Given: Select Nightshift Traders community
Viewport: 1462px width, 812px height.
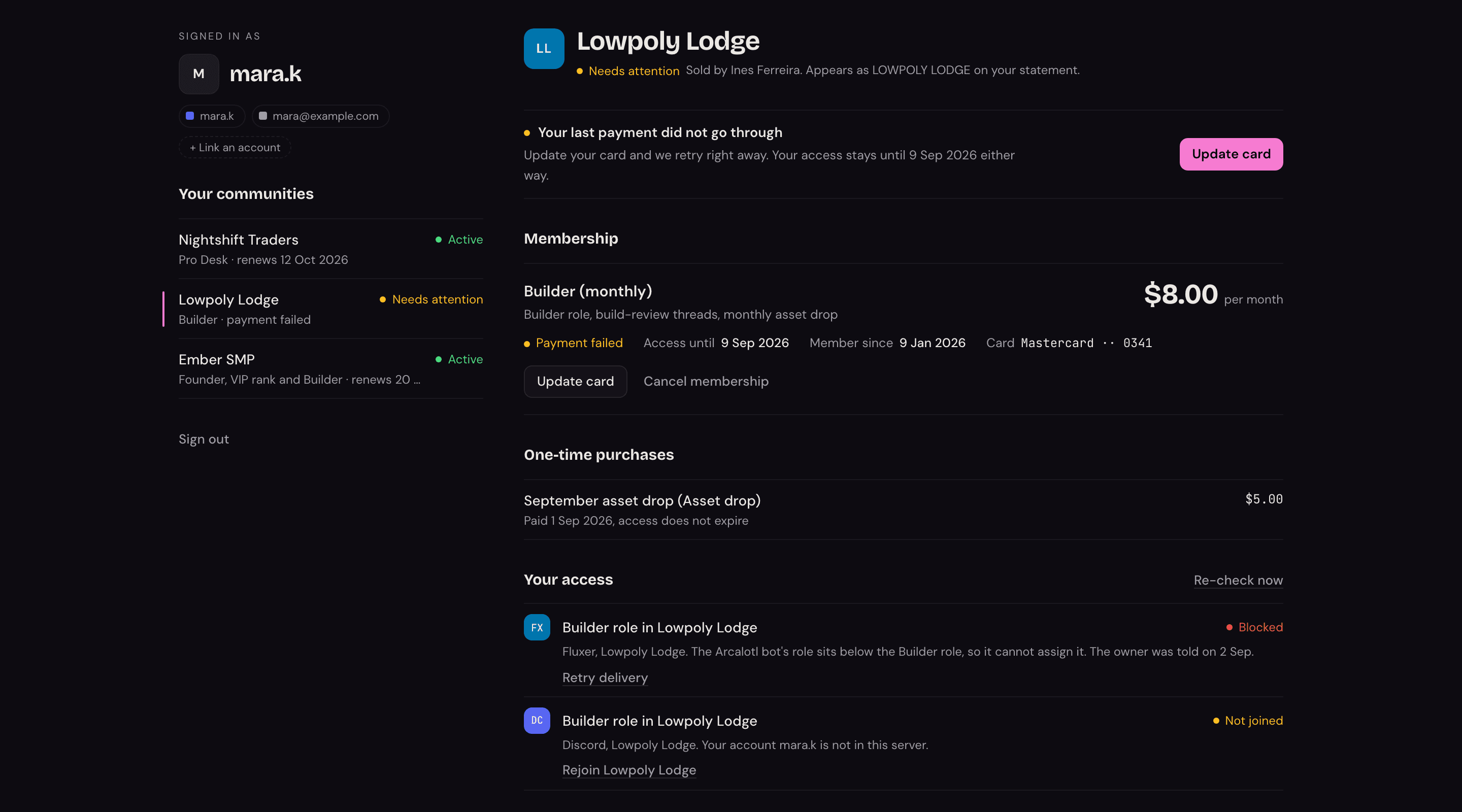Looking at the screenshot, I should pyautogui.click(x=331, y=249).
